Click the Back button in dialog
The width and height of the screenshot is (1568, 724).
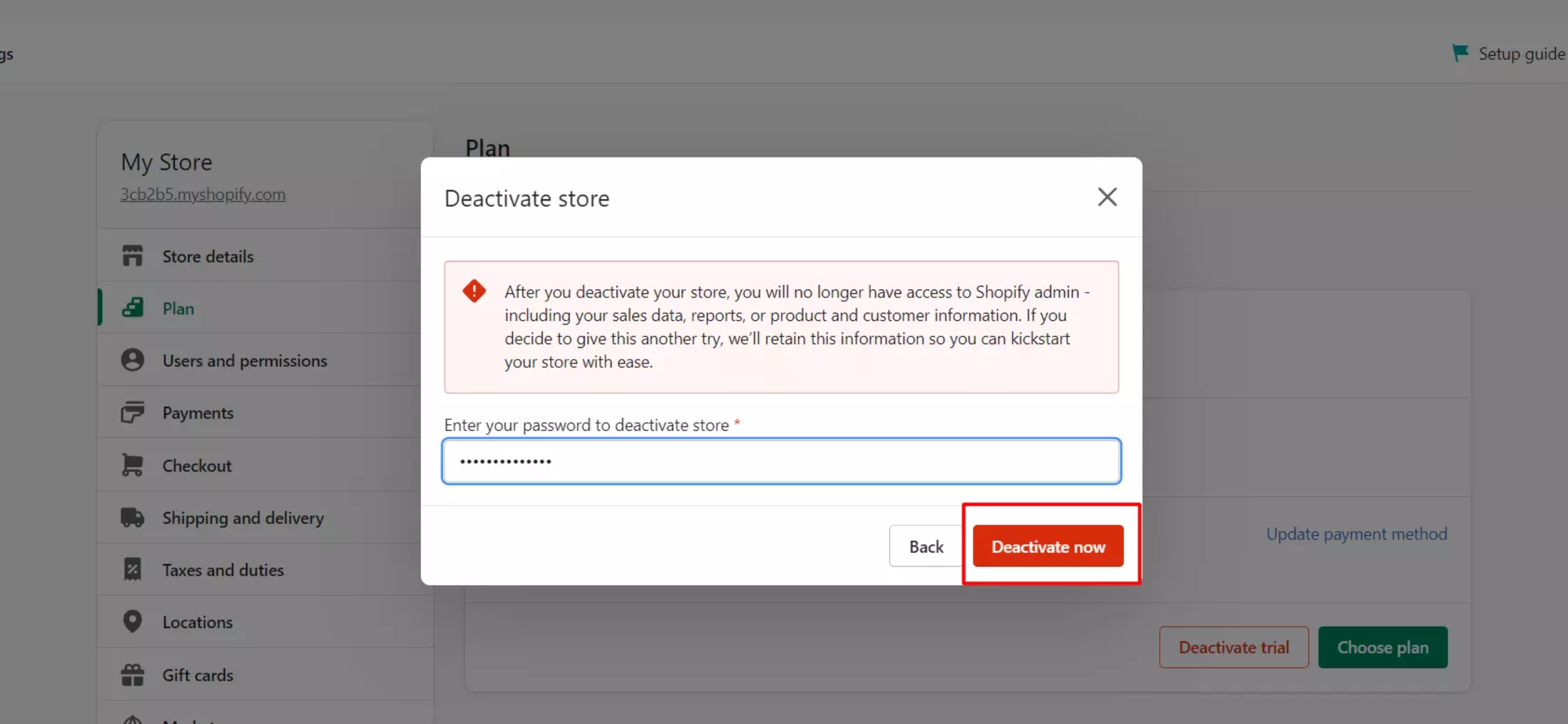(x=926, y=547)
